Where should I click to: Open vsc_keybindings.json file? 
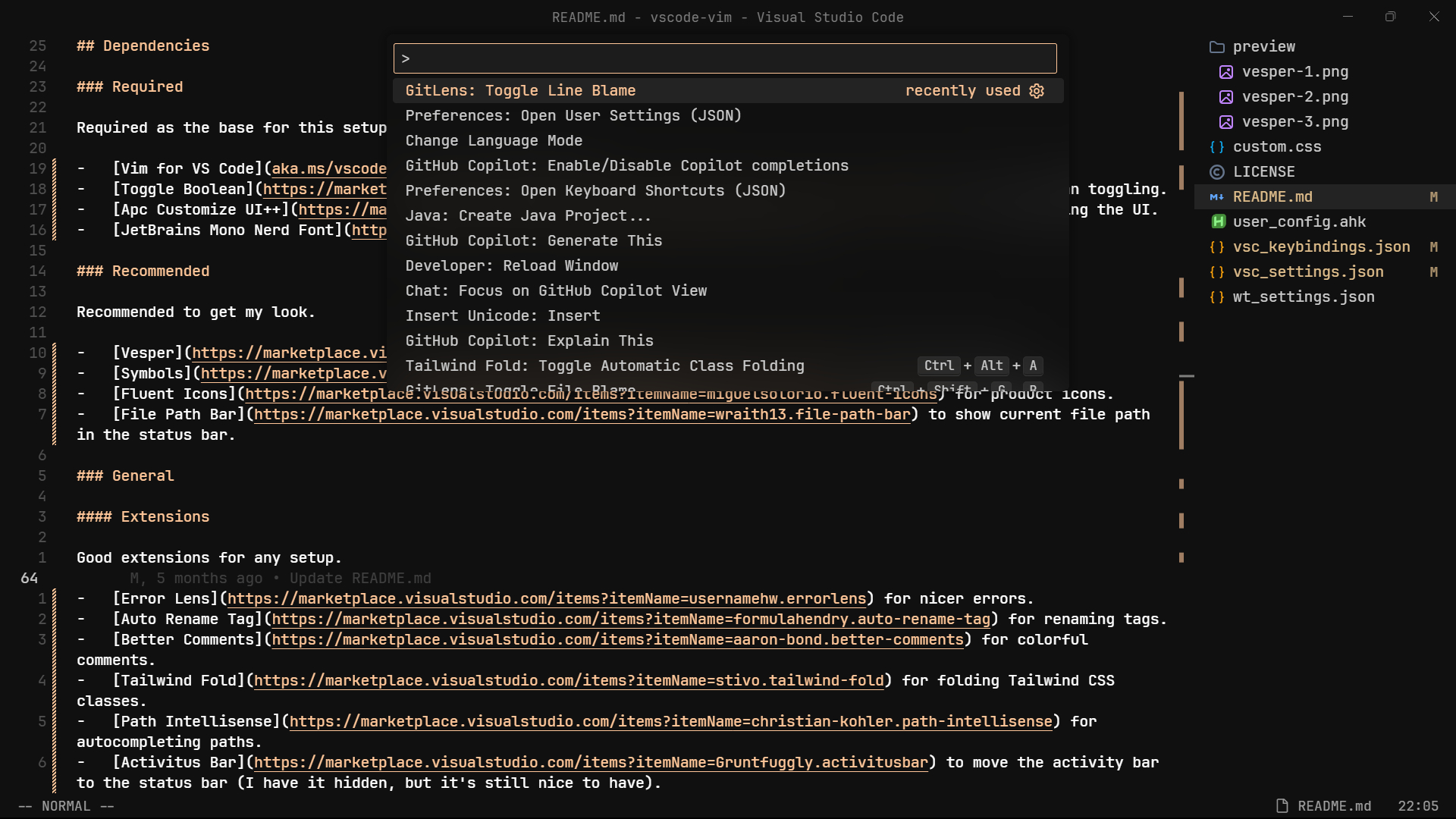(x=1326, y=247)
